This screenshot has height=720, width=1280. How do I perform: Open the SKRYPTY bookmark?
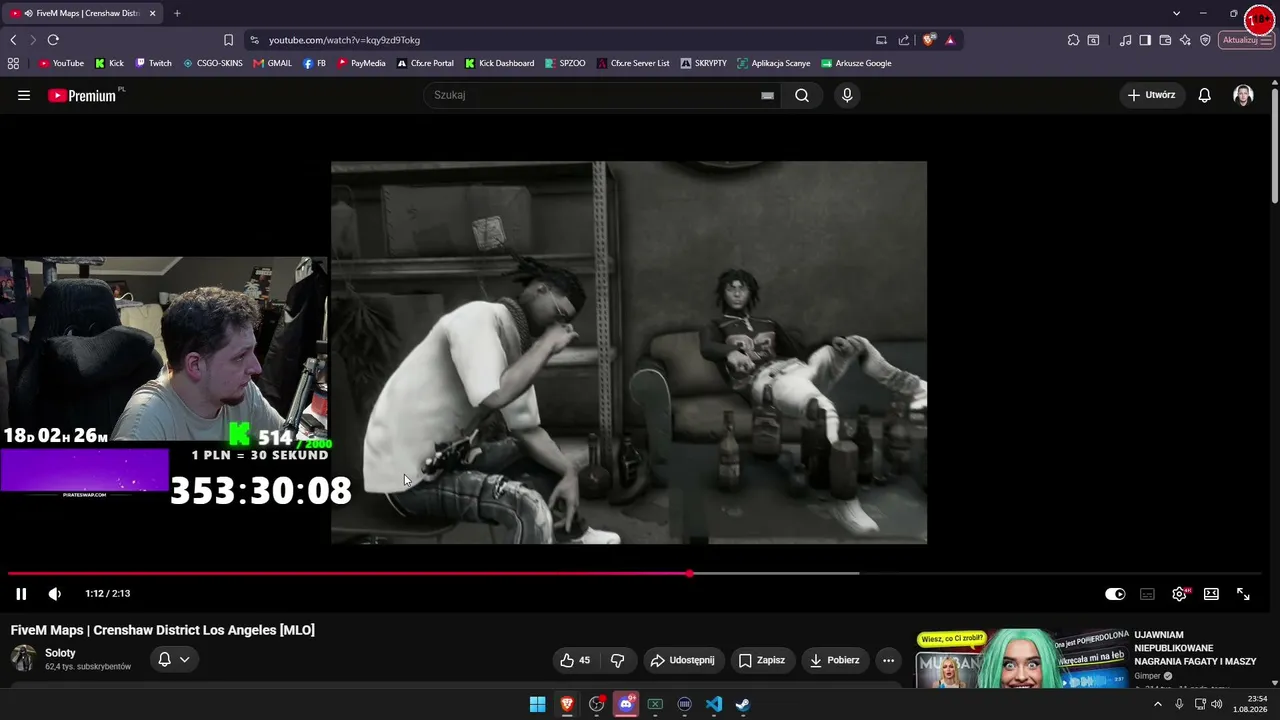pyautogui.click(x=704, y=63)
